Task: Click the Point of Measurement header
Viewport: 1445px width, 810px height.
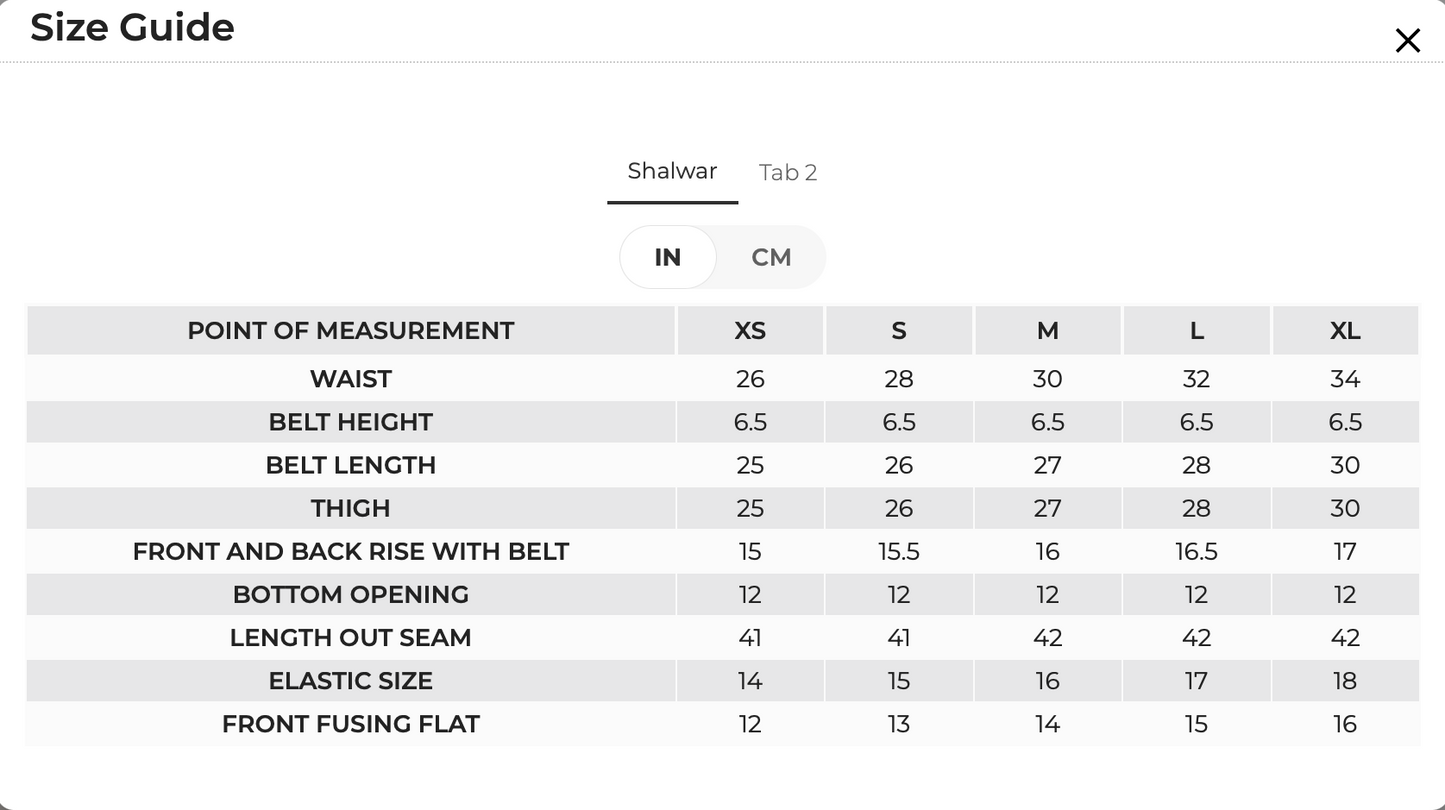Action: click(x=351, y=331)
